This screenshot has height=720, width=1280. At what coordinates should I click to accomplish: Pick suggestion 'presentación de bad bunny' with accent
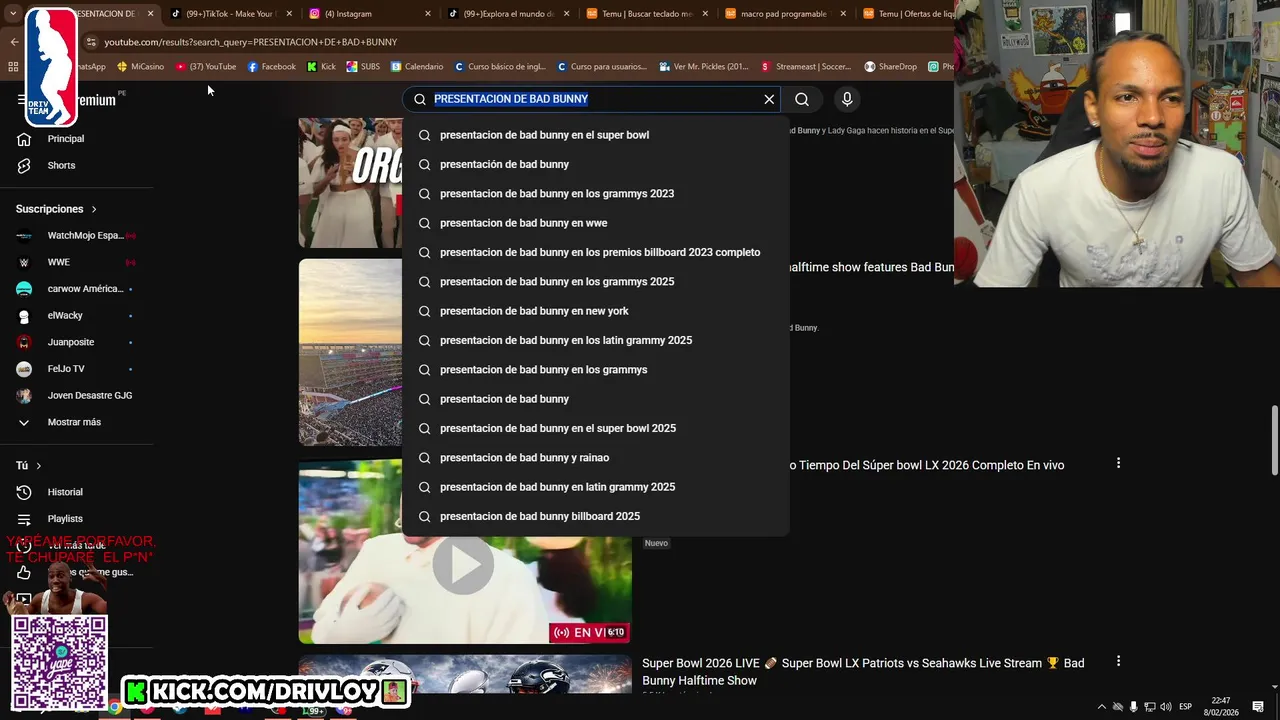(596, 164)
